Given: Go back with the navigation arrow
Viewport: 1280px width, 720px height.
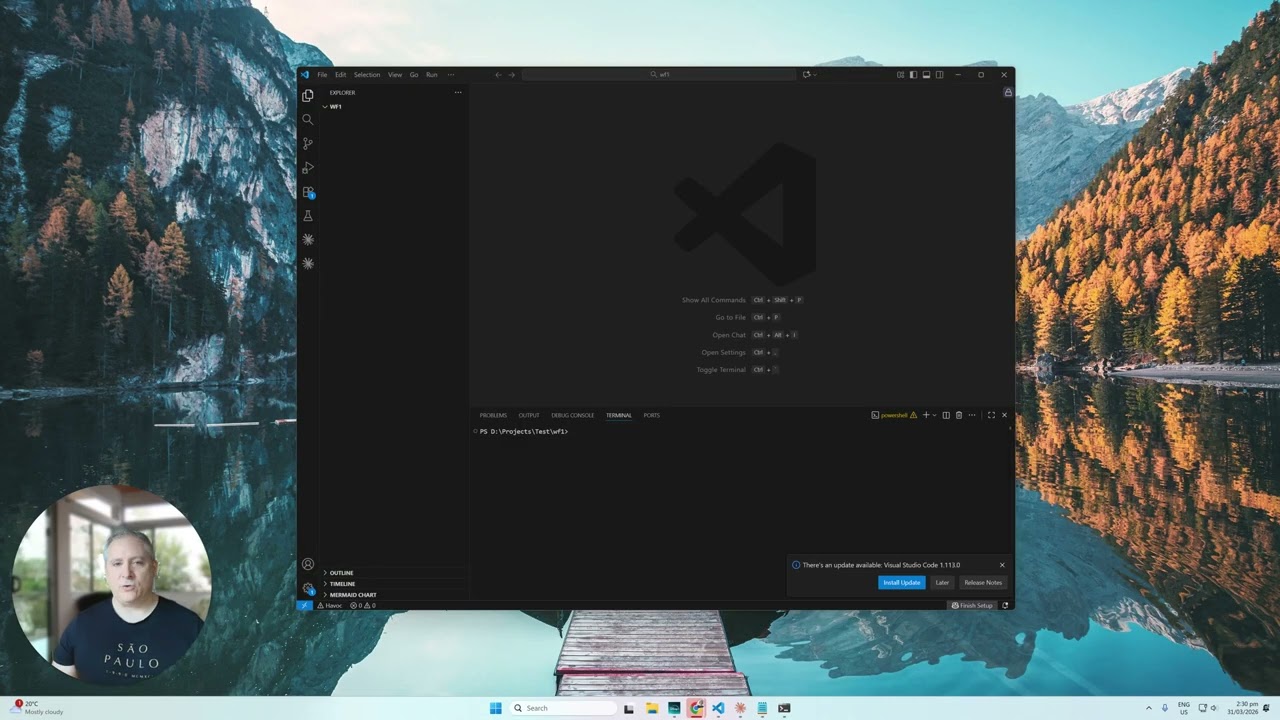Looking at the screenshot, I should [x=498, y=74].
